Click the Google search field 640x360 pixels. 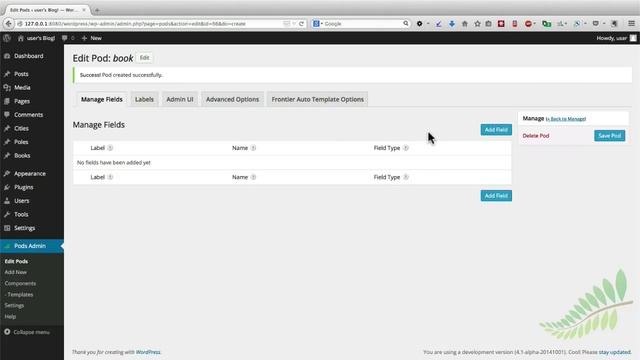(363, 24)
